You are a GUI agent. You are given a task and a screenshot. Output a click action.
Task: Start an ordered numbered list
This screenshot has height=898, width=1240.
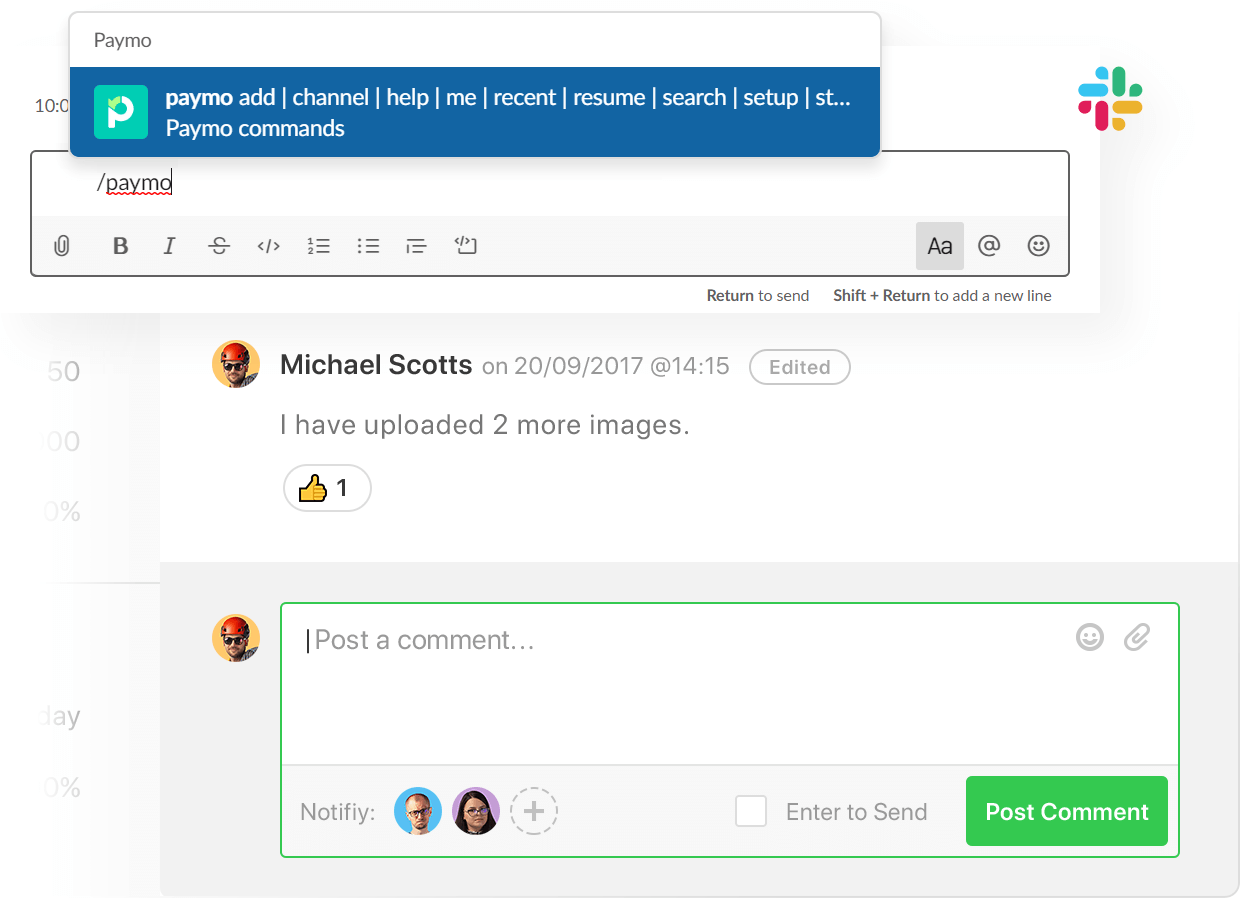[x=318, y=246]
